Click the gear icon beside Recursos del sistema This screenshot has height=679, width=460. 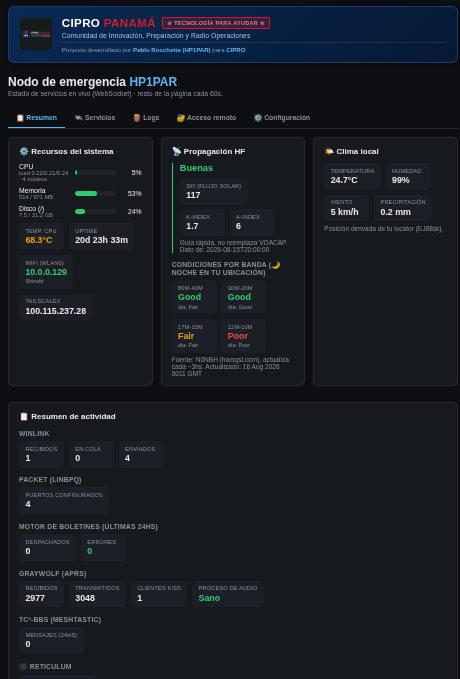[x=24, y=151]
